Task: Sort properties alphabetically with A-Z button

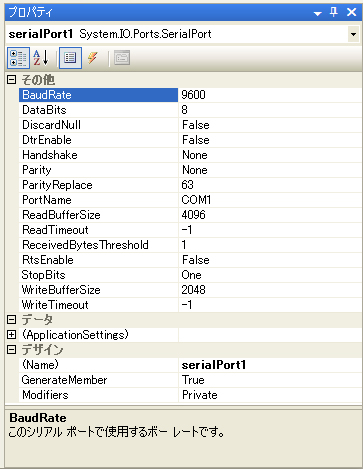Action: 41,58
